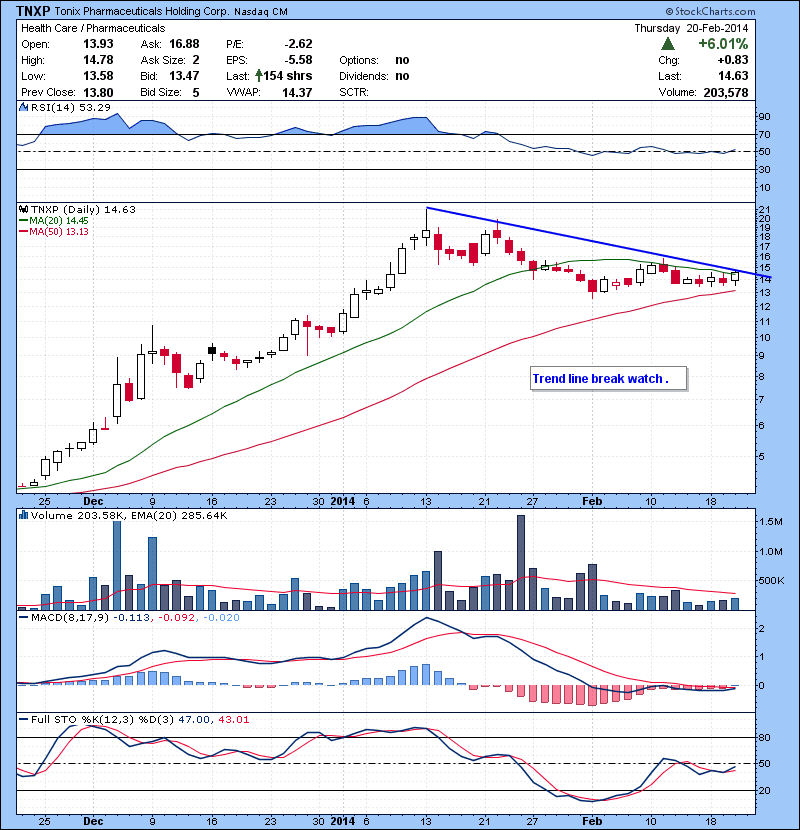Click the Health Care / Pharmaceuticals sector text

point(93,28)
